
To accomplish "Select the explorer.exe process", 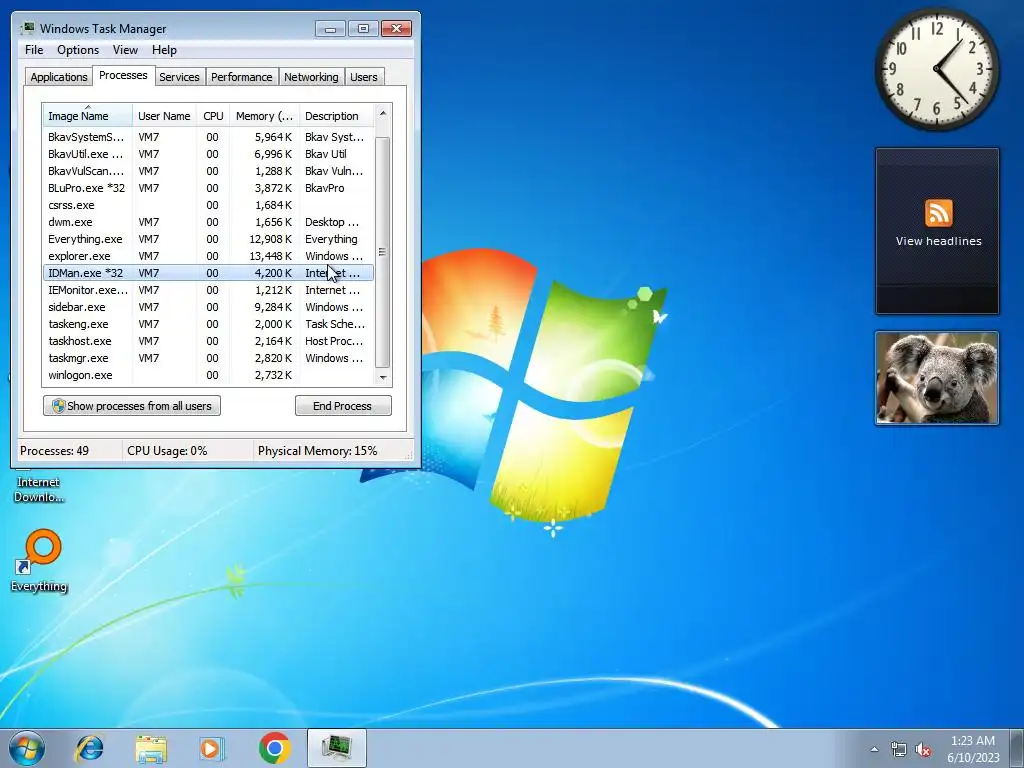I will (208, 256).
